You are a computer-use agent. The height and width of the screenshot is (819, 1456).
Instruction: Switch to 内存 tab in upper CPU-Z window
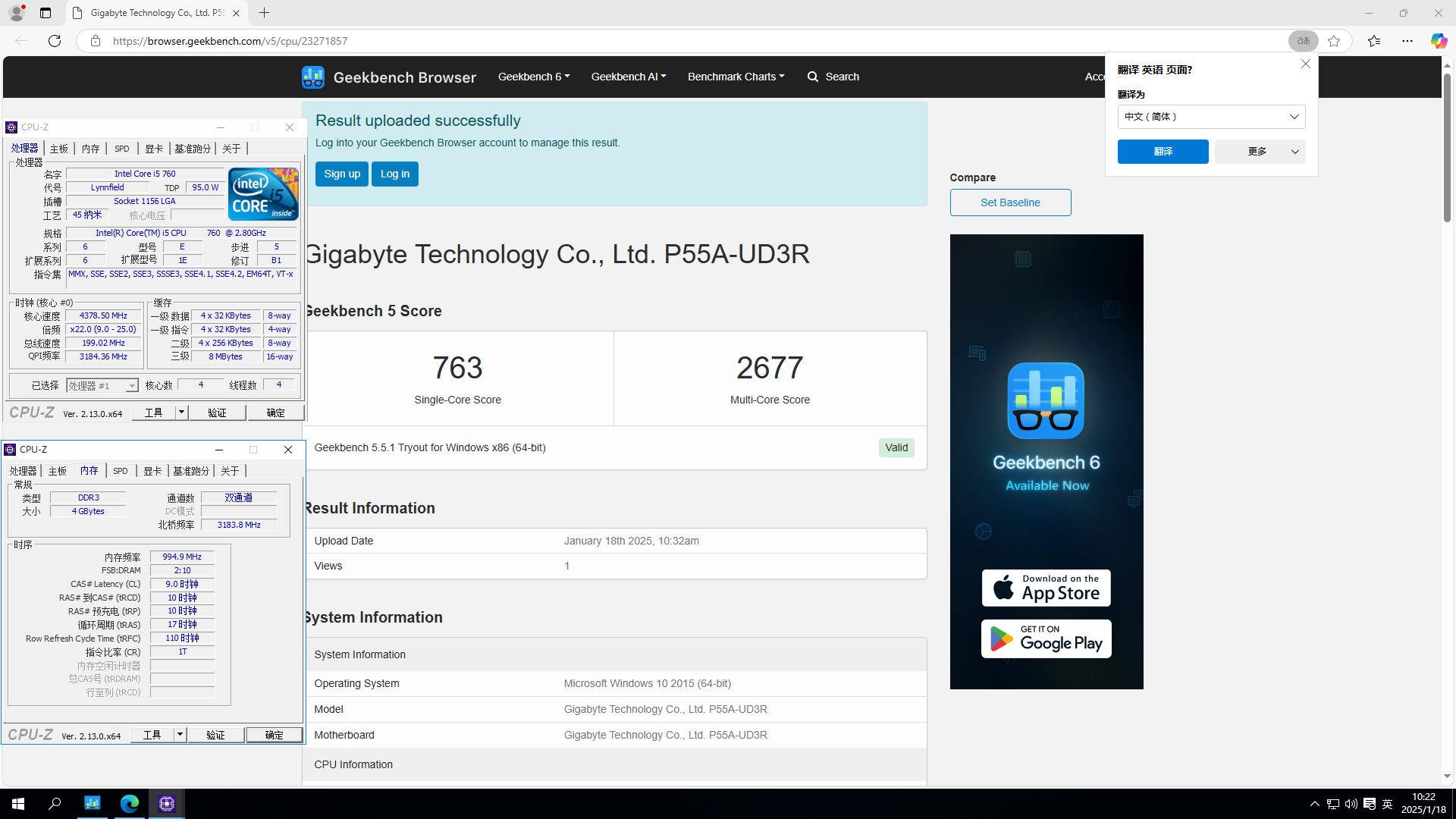click(91, 149)
